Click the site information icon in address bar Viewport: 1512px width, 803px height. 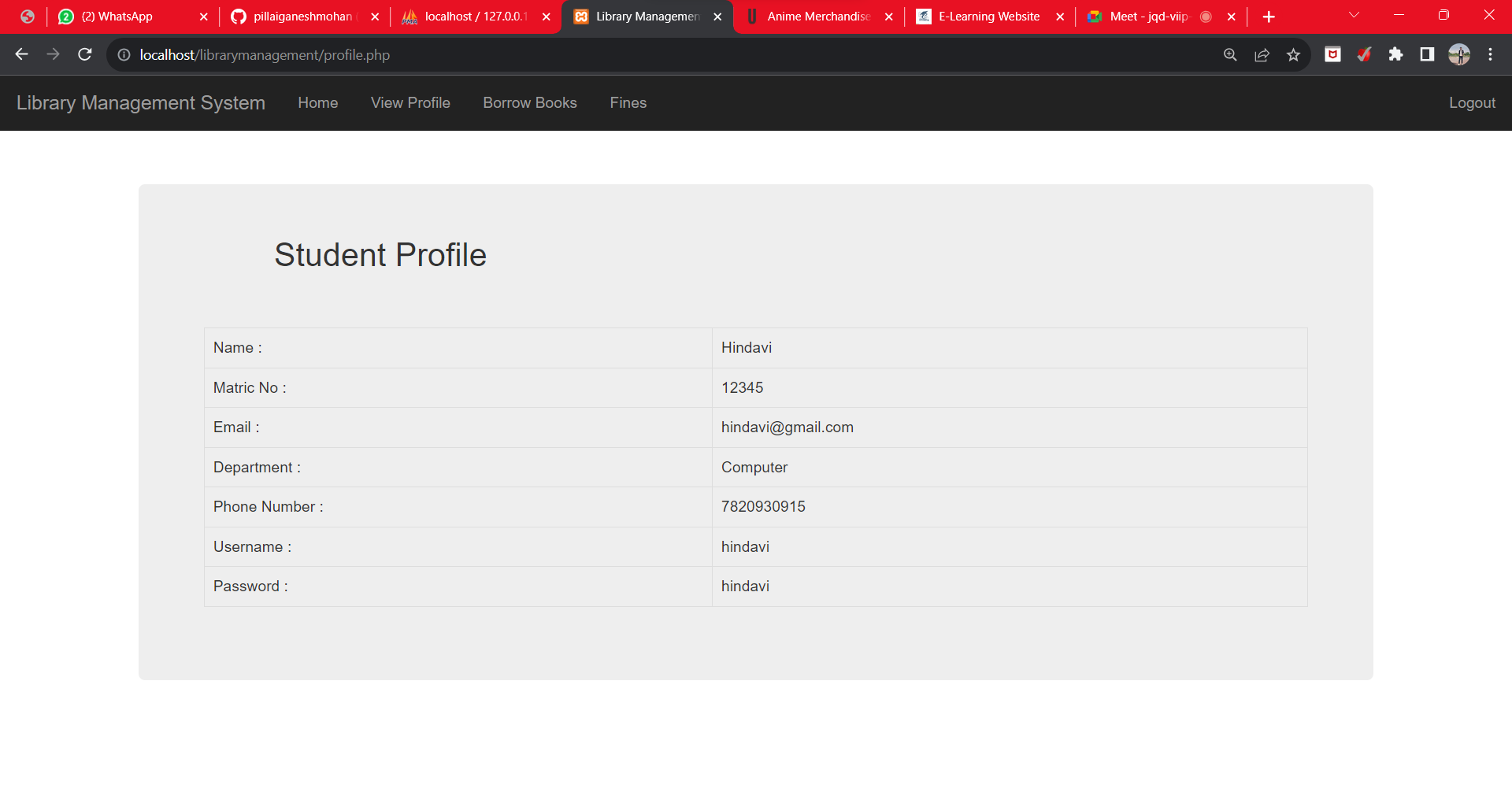click(123, 55)
